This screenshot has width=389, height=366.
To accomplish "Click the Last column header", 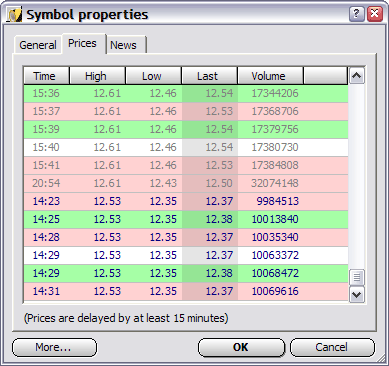I will [209, 76].
